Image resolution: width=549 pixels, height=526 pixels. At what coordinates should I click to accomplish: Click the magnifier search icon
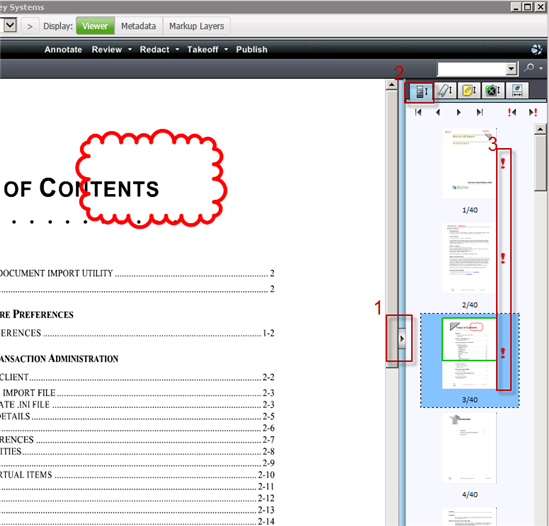tap(529, 67)
